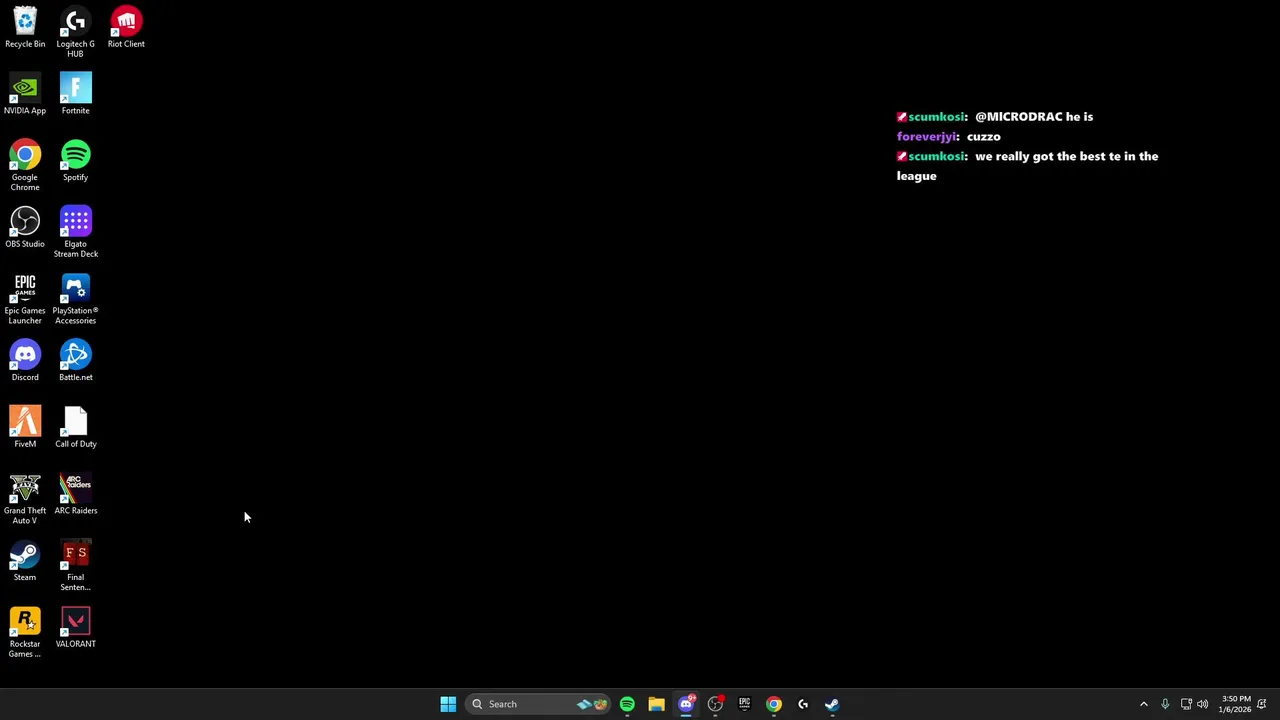Click chat message '@MICRODRAC he is'
Viewport: 1280px width, 720px height.
point(1034,117)
